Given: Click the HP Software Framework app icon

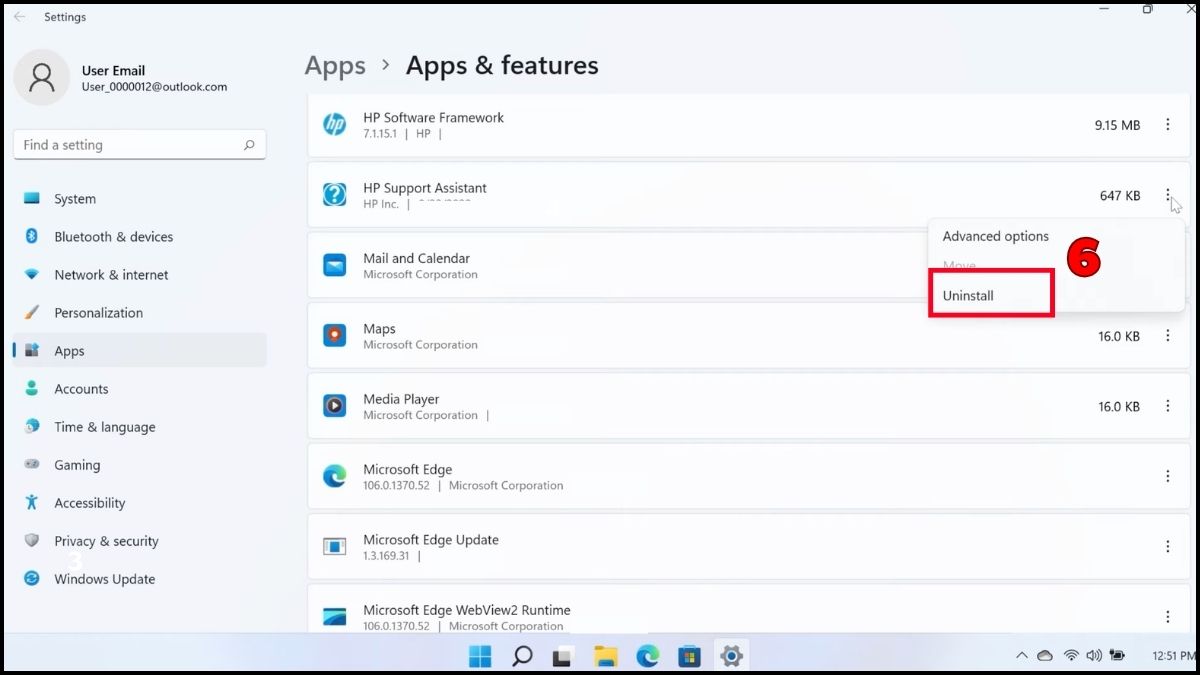Looking at the screenshot, I should (334, 124).
